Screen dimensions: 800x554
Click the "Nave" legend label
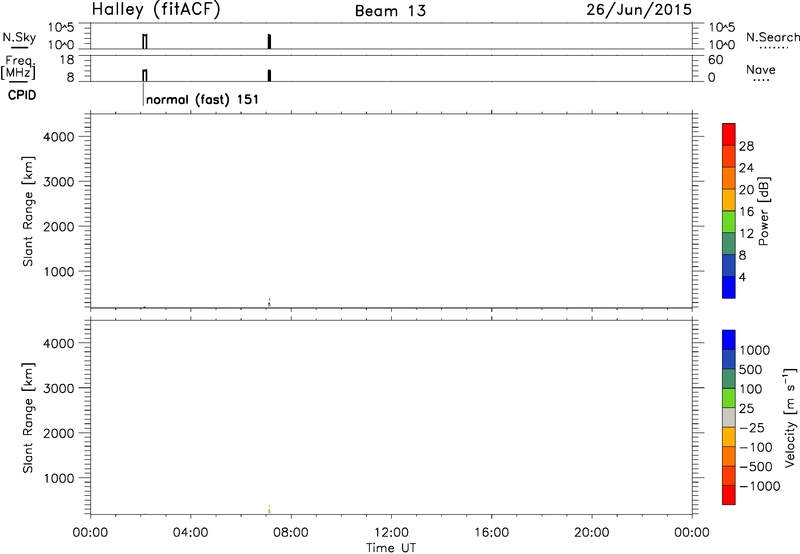pos(760,70)
